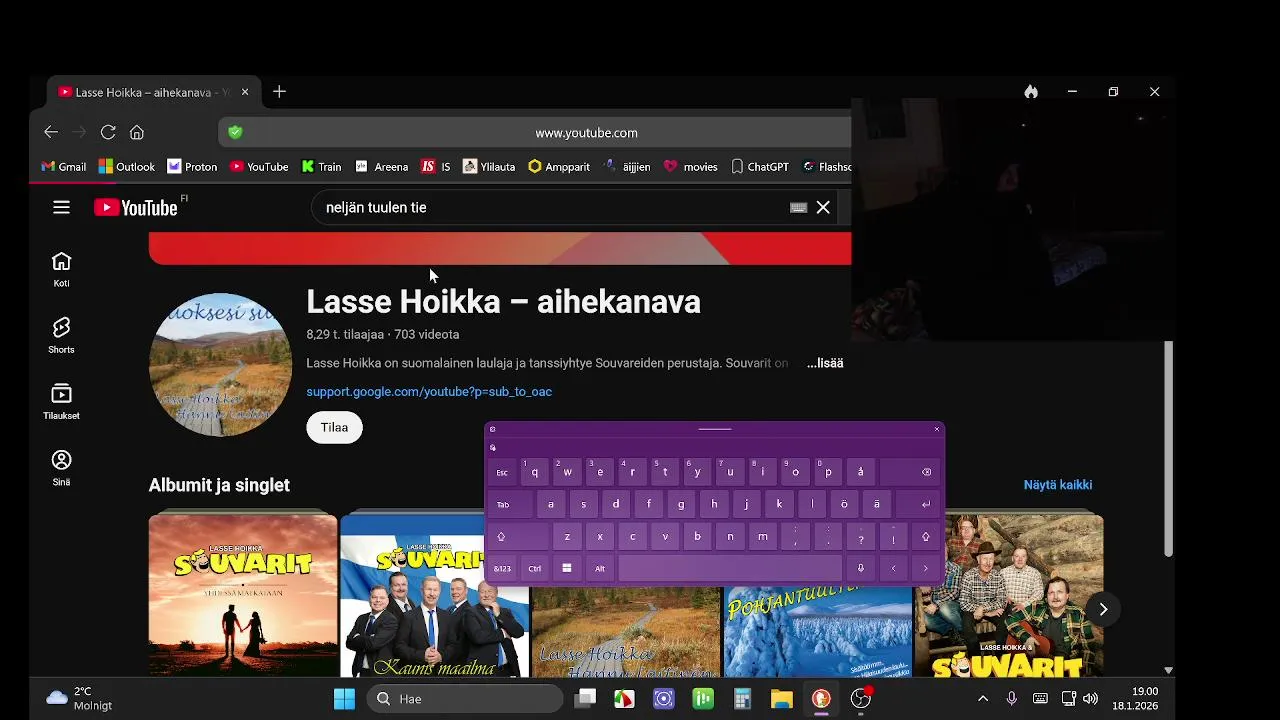Close the Lasse Hoikka browser tab
Image resolution: width=1280 pixels, height=720 pixels.
click(245, 92)
